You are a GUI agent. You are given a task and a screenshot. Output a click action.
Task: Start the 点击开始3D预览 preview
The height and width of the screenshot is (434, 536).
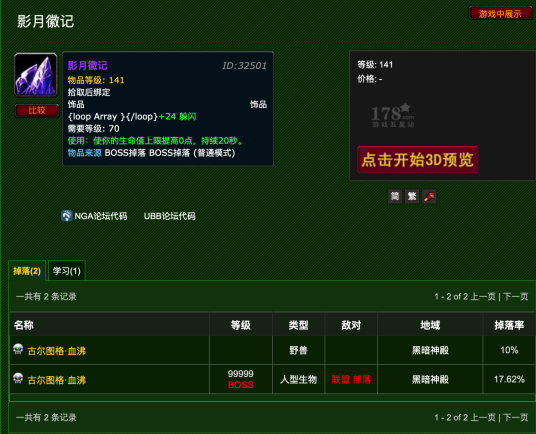(x=417, y=160)
